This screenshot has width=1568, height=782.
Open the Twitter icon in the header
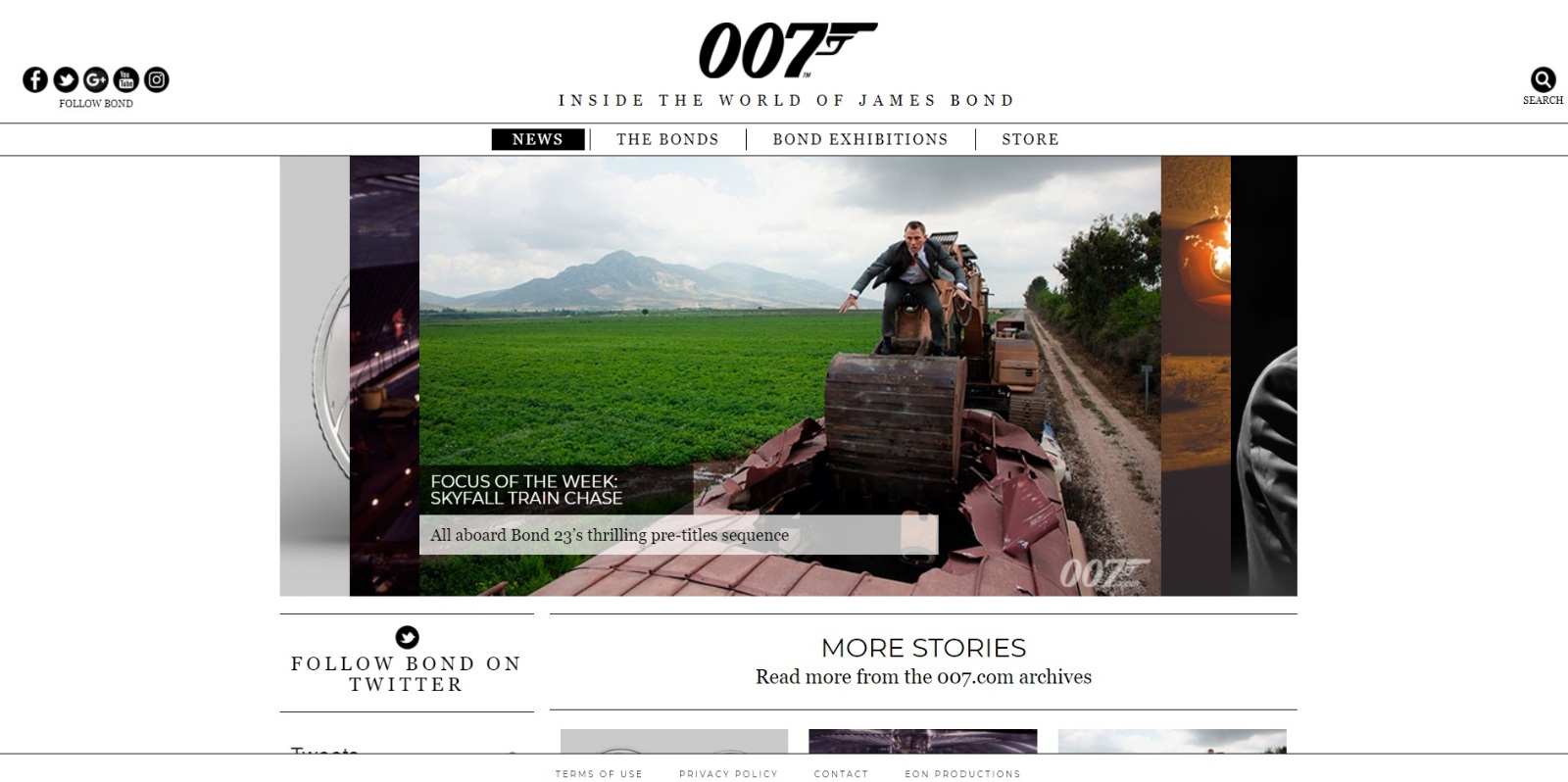pyautogui.click(x=66, y=79)
